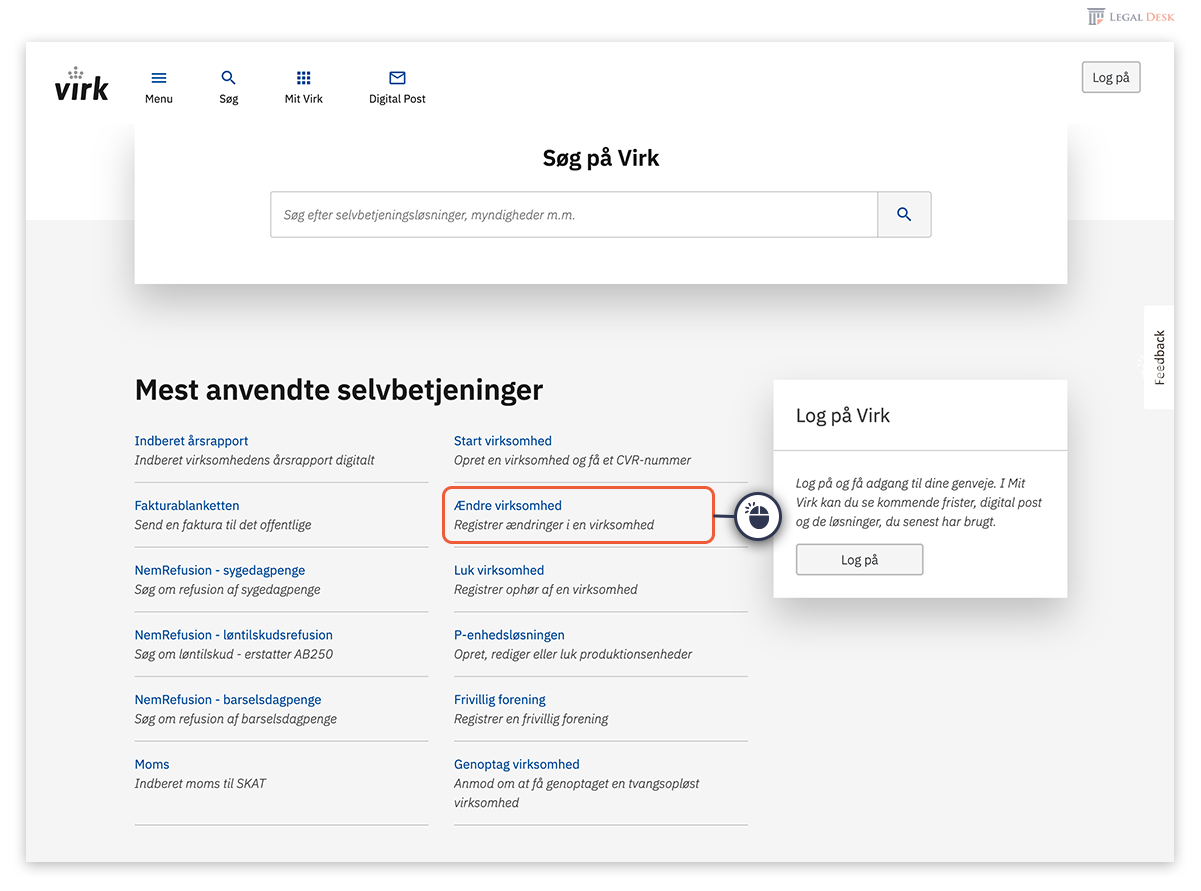1201x891 pixels.
Task: Open the Menu hamburger icon
Action: [159, 78]
